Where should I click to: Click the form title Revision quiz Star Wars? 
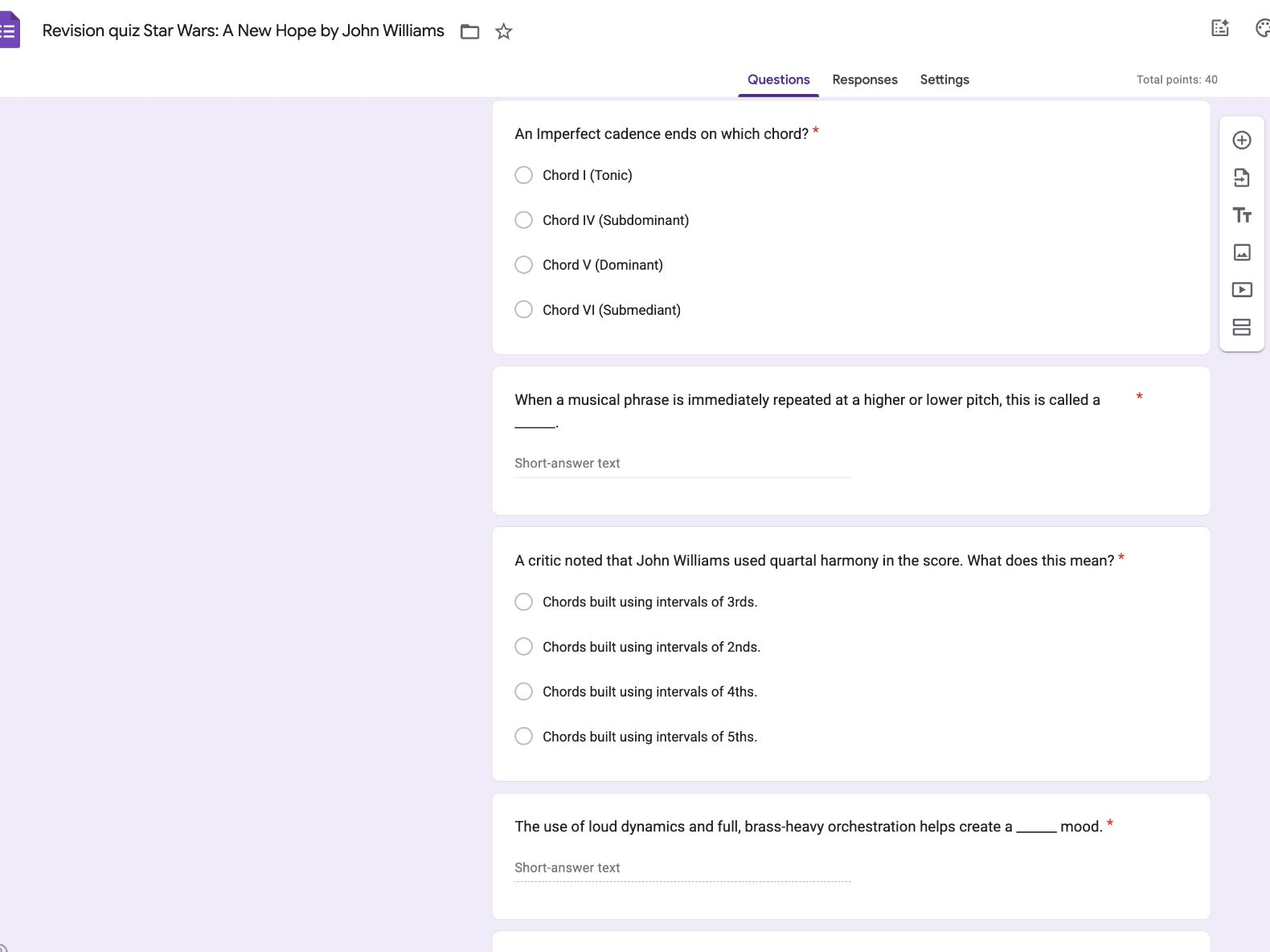243,31
